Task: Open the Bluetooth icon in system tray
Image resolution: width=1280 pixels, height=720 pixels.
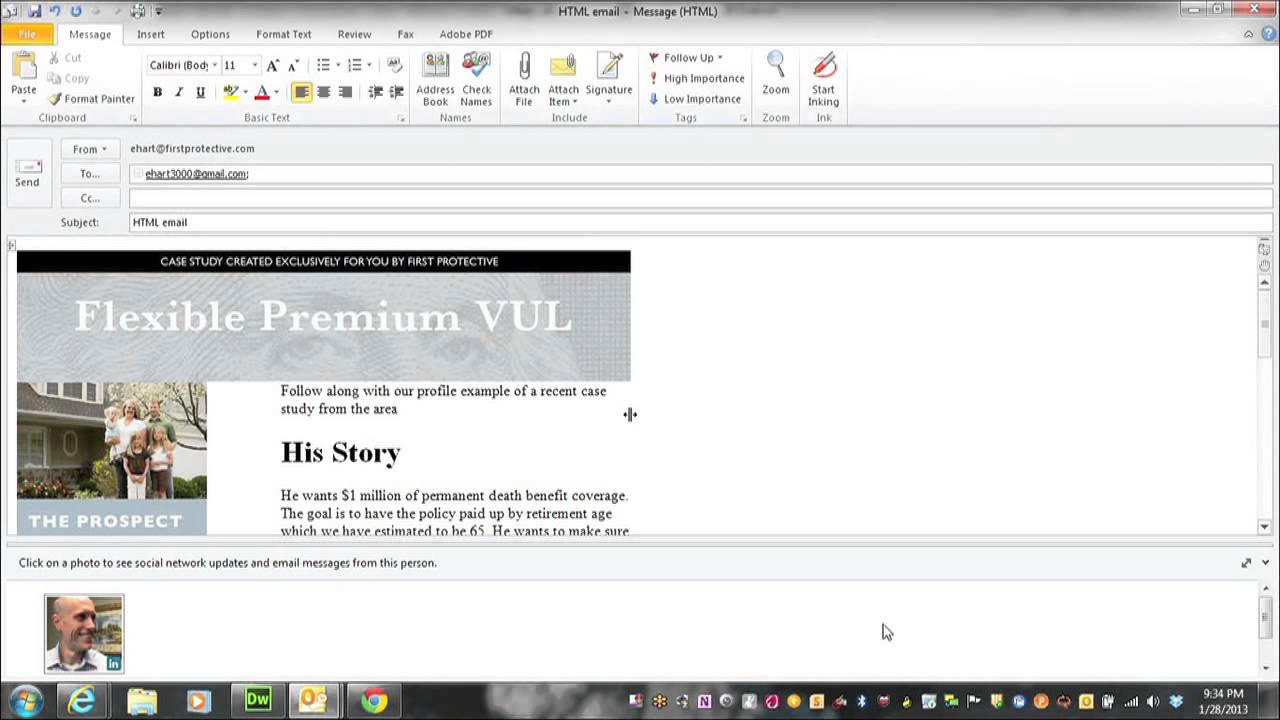Action: click(x=861, y=702)
